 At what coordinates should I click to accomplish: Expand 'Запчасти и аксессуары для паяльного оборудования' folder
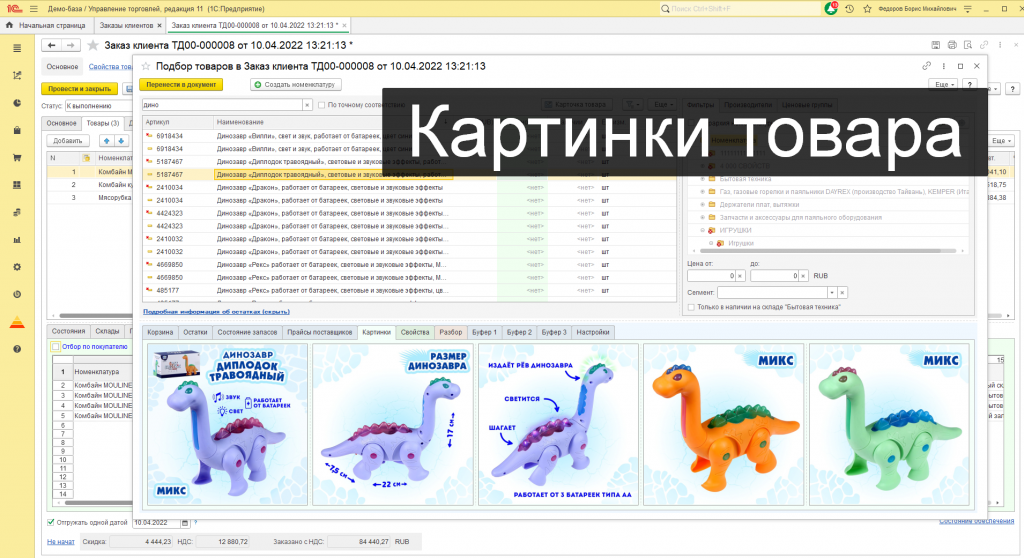(703, 218)
